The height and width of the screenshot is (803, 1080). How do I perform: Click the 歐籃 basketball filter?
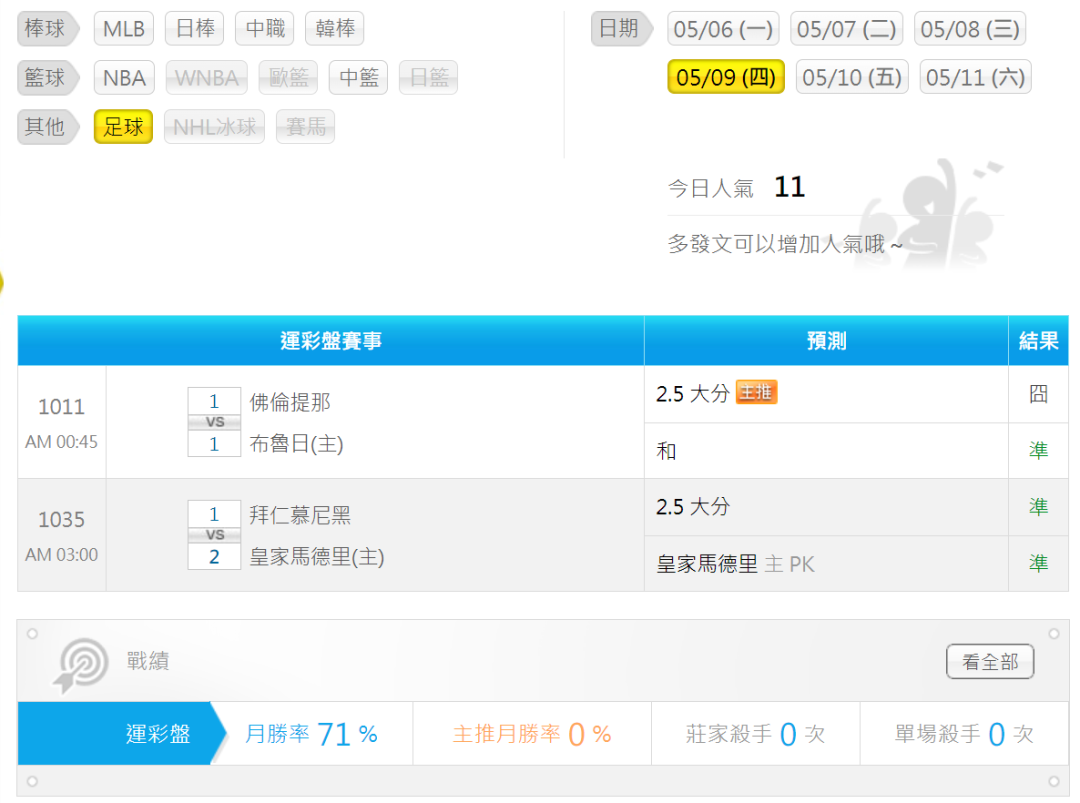tap(289, 78)
